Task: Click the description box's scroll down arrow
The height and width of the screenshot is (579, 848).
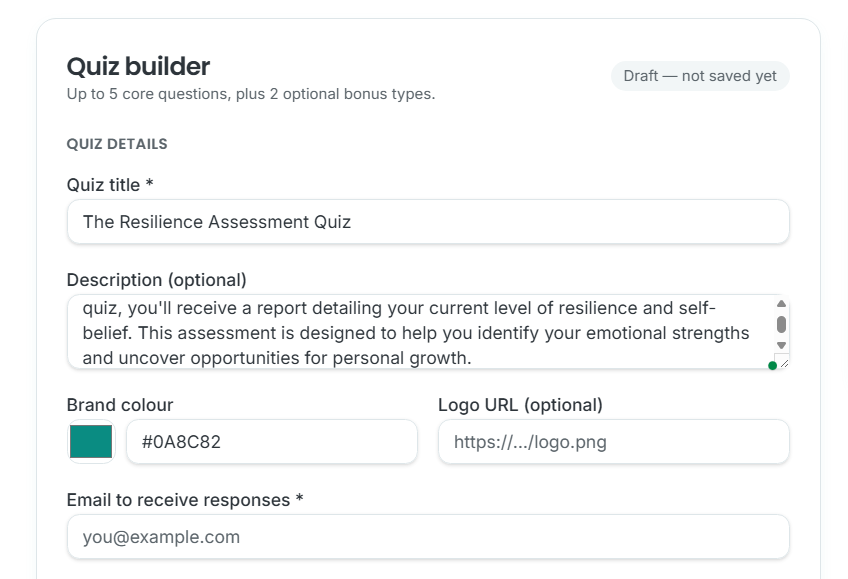Action: (781, 345)
